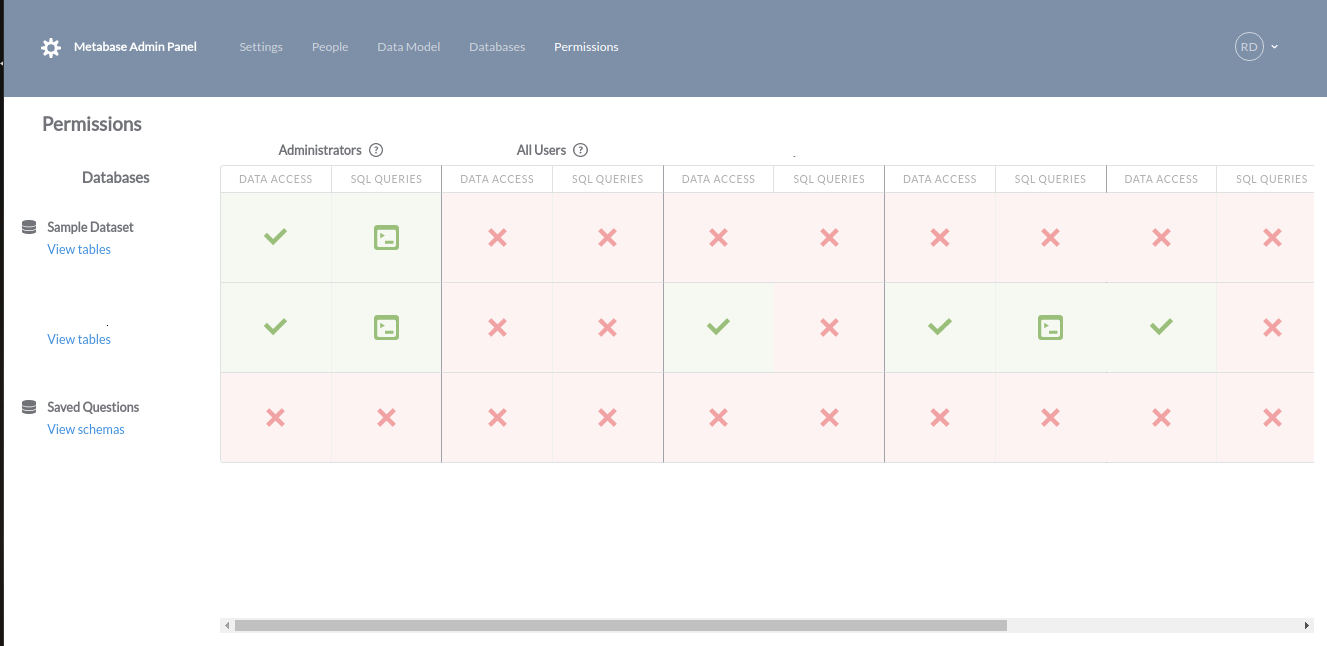Select the Permissions nav item
Viewport: 1327px width, 646px height.
pyautogui.click(x=586, y=47)
